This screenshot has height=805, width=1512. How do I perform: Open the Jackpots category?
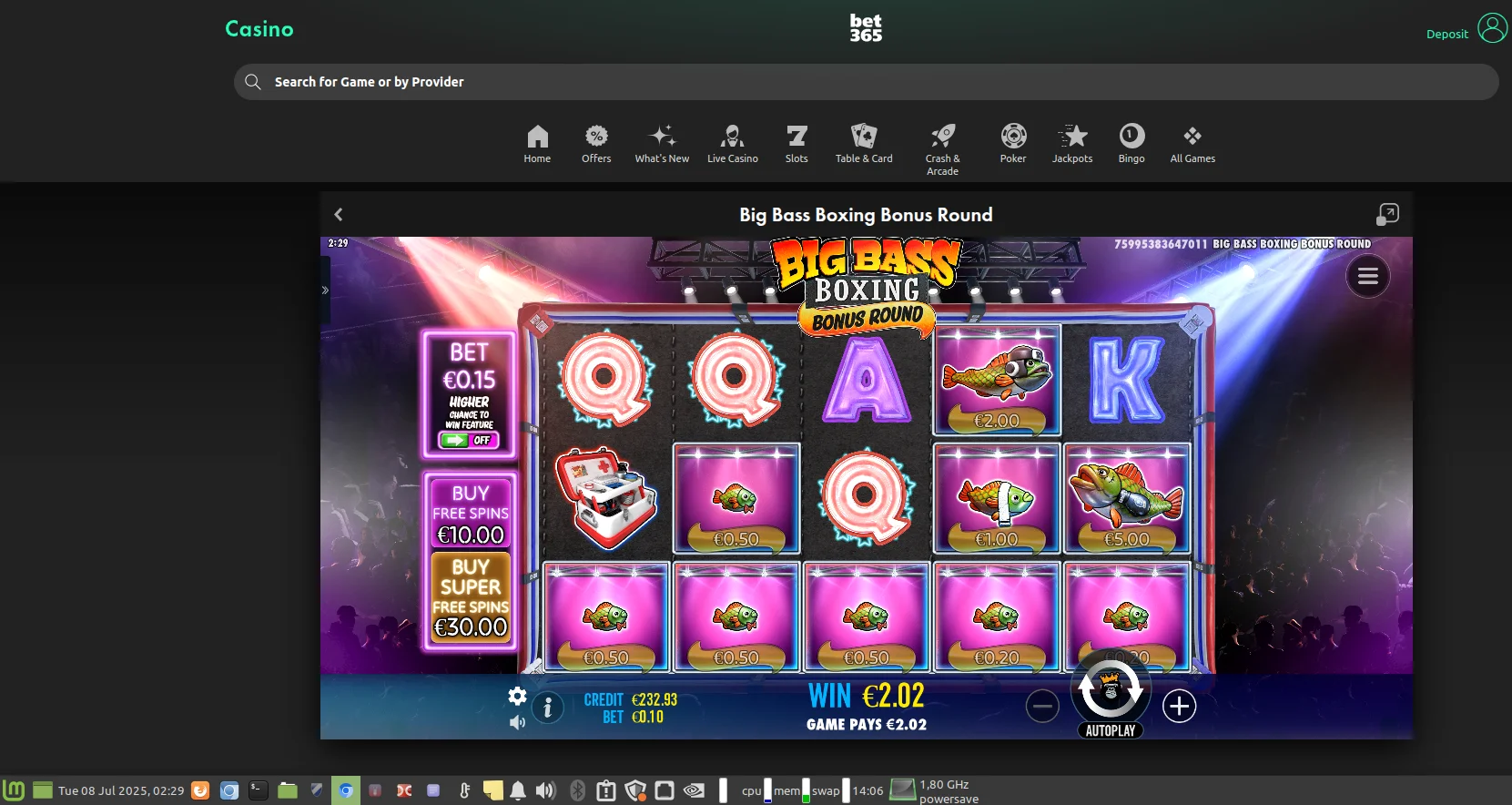pos(1072,144)
